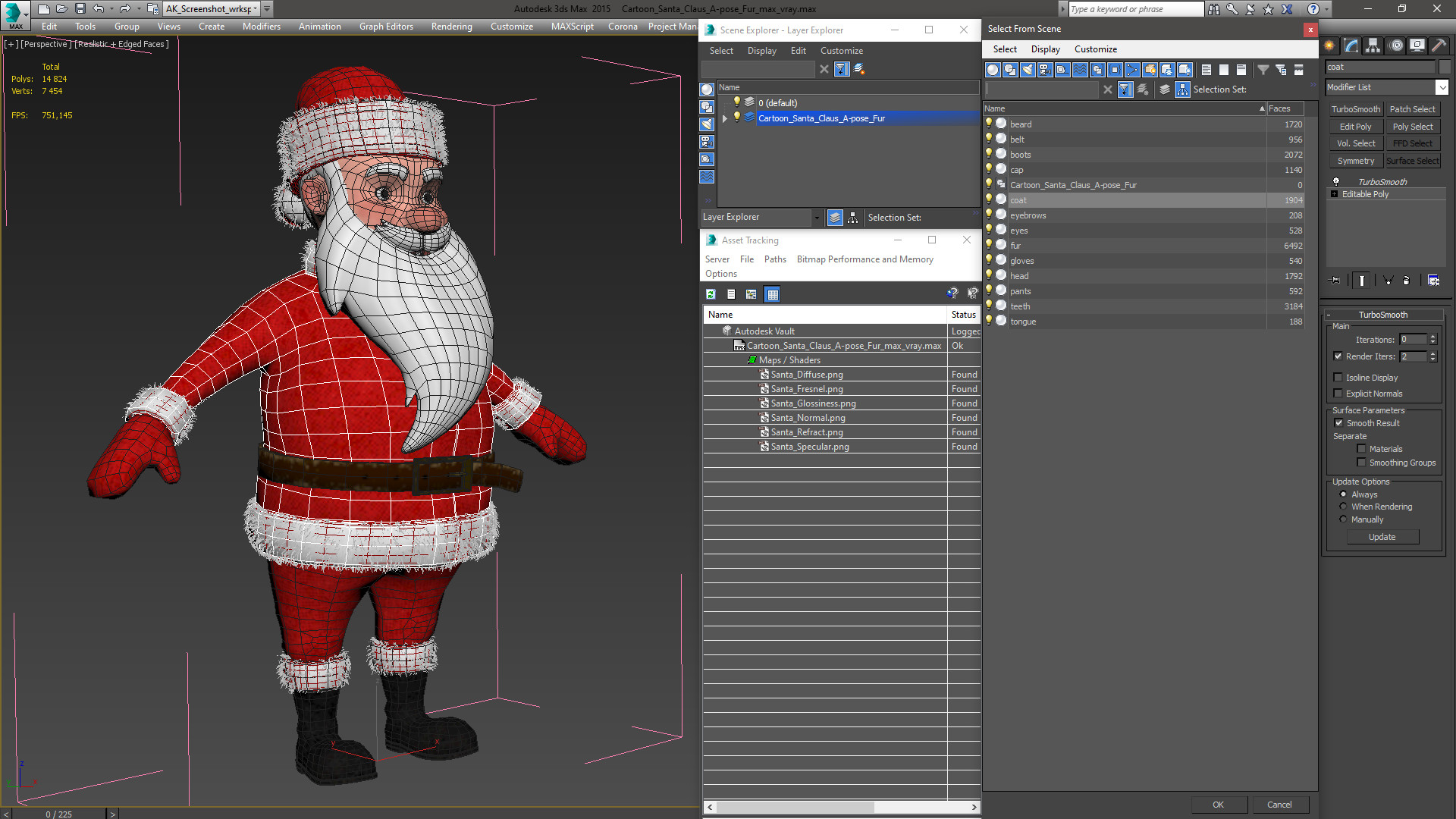Open the Display command panel tab
Screen dimensions: 1456x819
[x=1417, y=45]
